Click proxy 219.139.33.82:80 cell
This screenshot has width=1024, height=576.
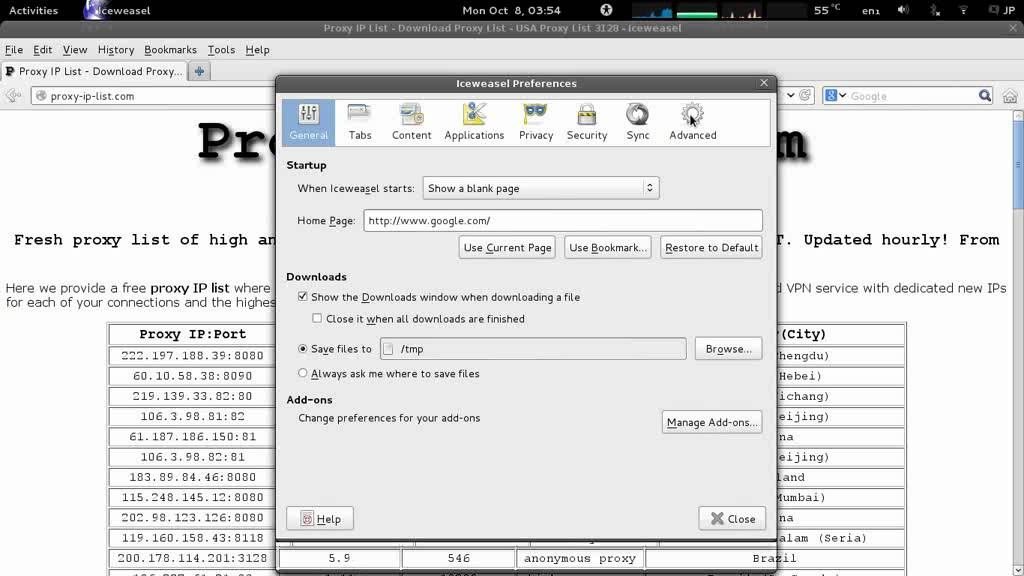[x=192, y=396]
